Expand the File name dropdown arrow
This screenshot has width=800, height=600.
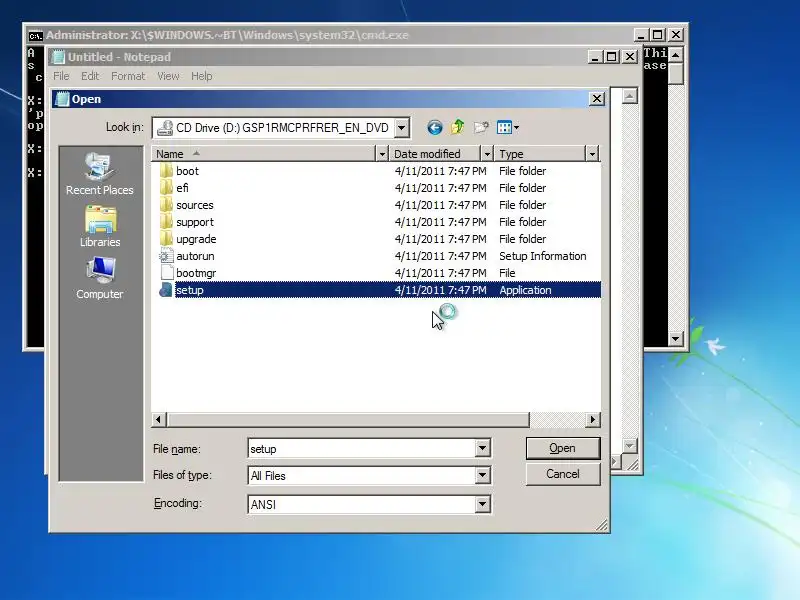click(482, 448)
